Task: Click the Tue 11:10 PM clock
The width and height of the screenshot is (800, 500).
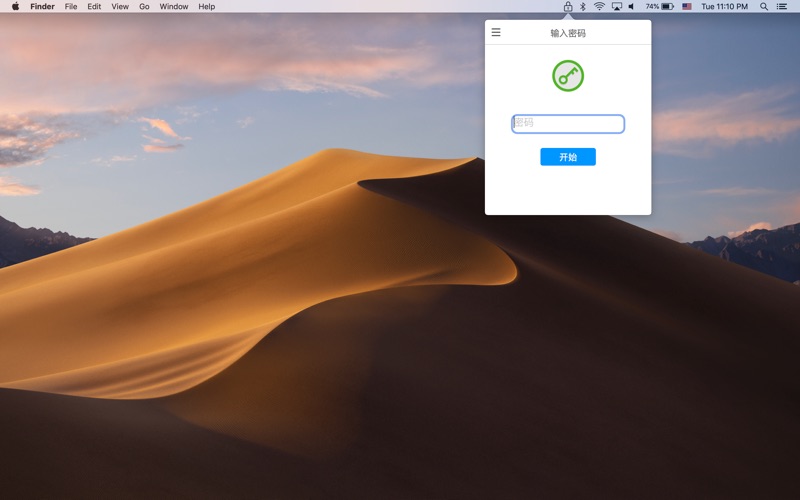Action: click(x=724, y=7)
